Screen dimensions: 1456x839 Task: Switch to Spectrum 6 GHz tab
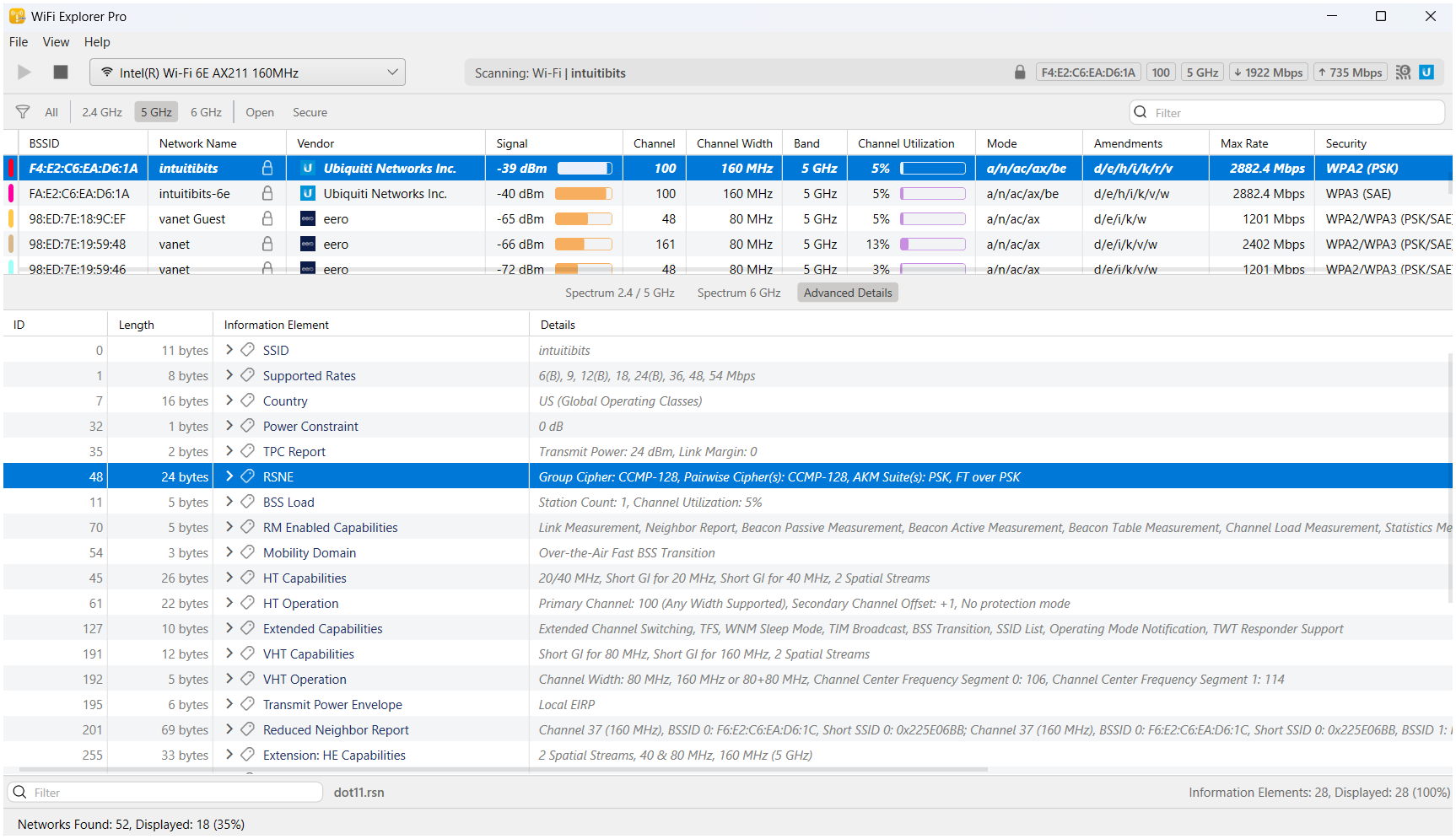[739, 293]
